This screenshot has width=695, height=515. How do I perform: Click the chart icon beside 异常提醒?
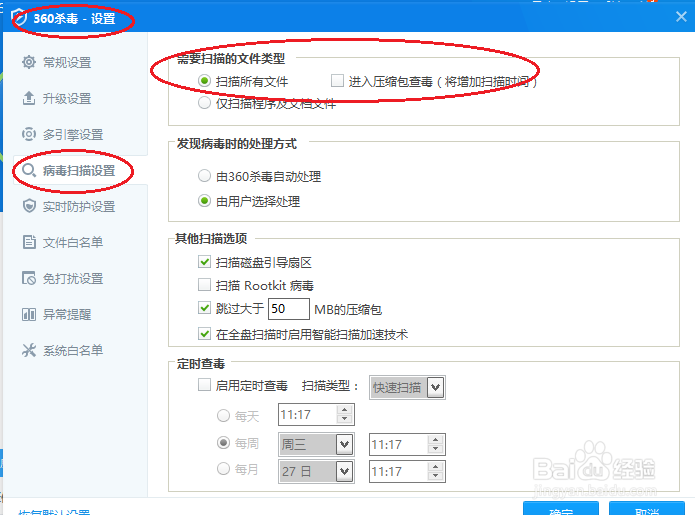[x=29, y=314]
